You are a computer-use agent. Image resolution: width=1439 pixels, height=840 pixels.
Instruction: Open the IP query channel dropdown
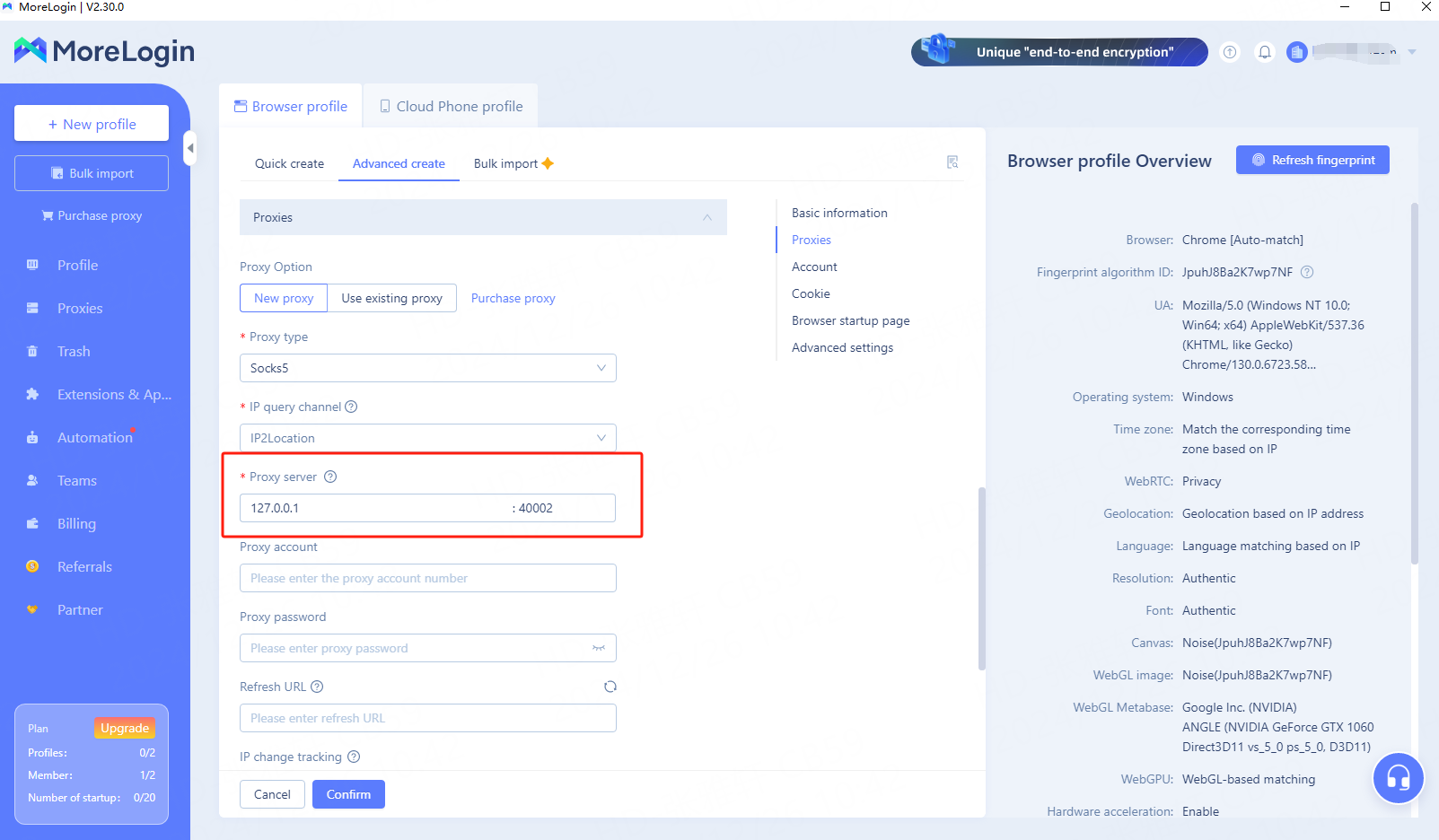[427, 438]
